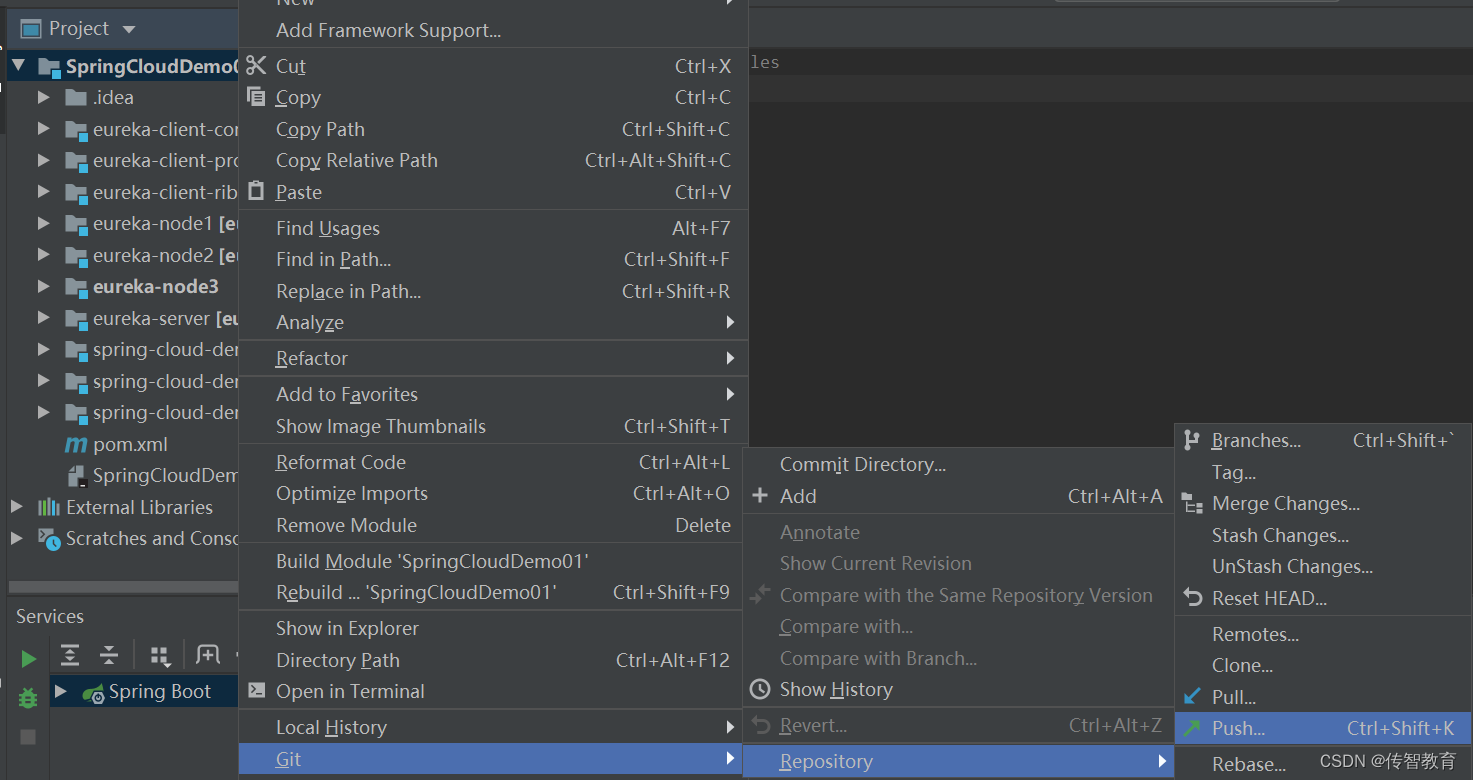Click Expand All icon in Services toolbar
Image resolution: width=1473 pixels, height=780 pixels.
(x=70, y=655)
